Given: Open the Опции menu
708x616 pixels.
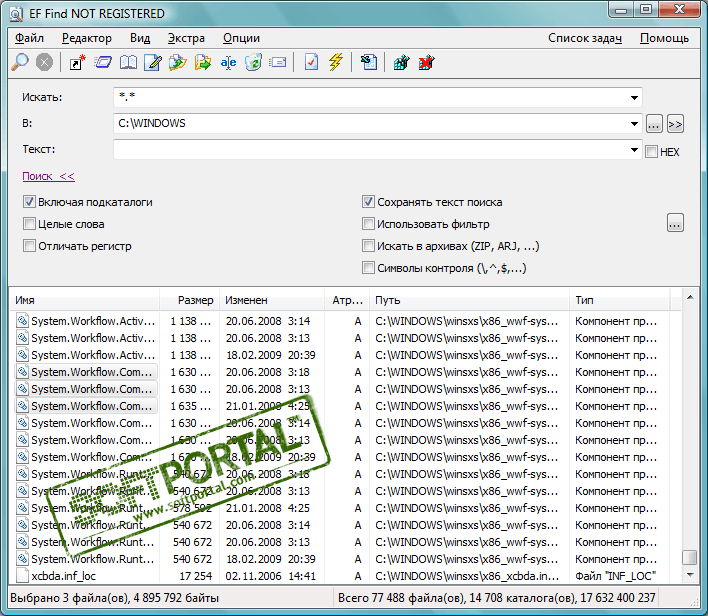Looking at the screenshot, I should [241, 38].
